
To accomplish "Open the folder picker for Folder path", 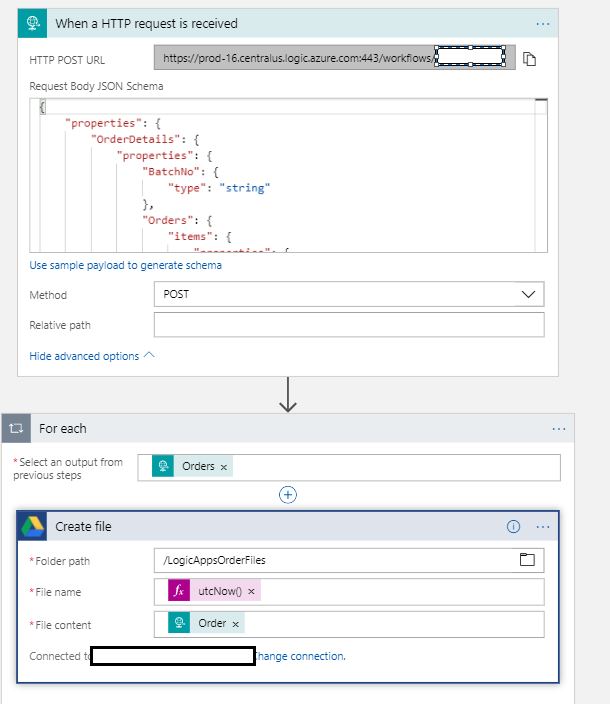I will [527, 559].
